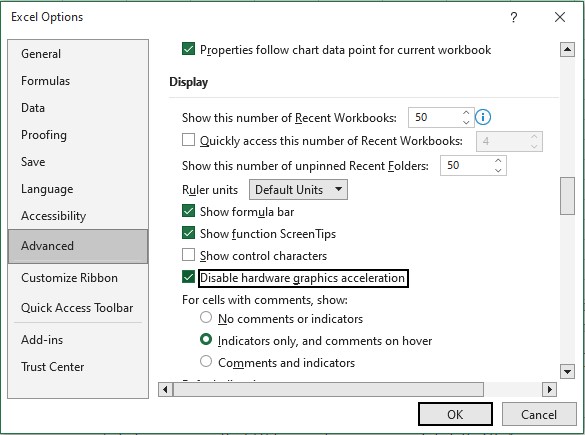Open the dialog Help question mark
The image size is (585, 435).
pyautogui.click(x=514, y=17)
